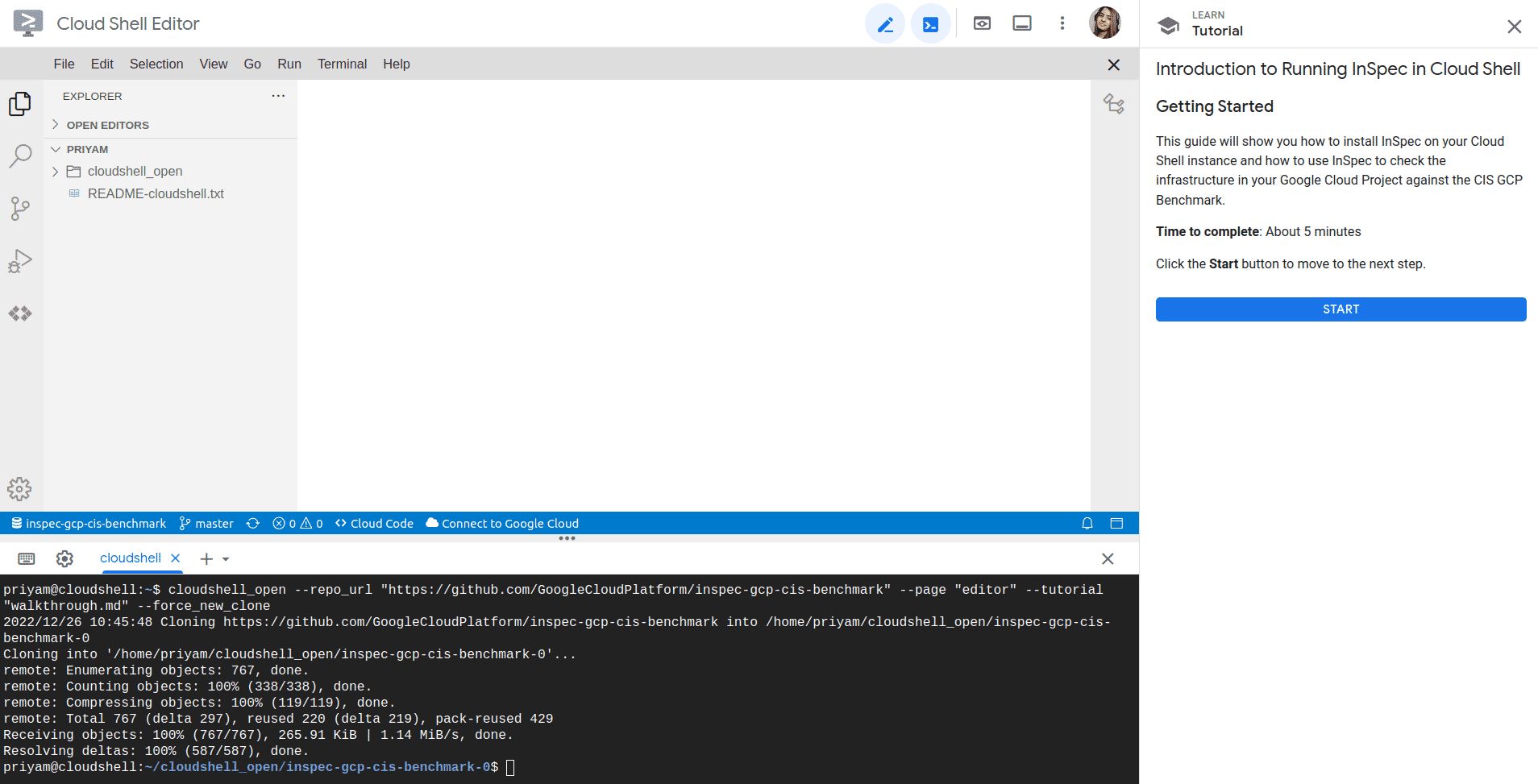Screen dimensions: 1538x784
Task: Click the synchronize changes icon in status bar
Action: (x=253, y=524)
